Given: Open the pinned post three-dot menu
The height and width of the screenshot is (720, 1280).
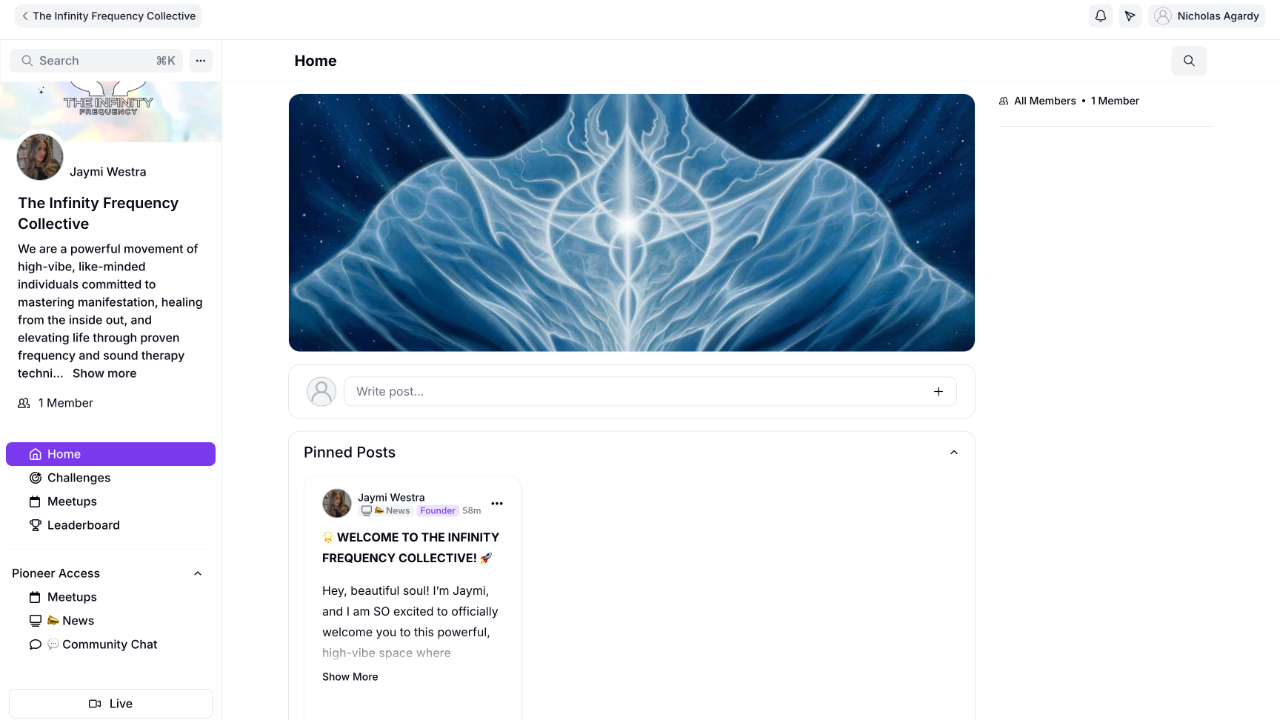Looking at the screenshot, I should (497, 504).
